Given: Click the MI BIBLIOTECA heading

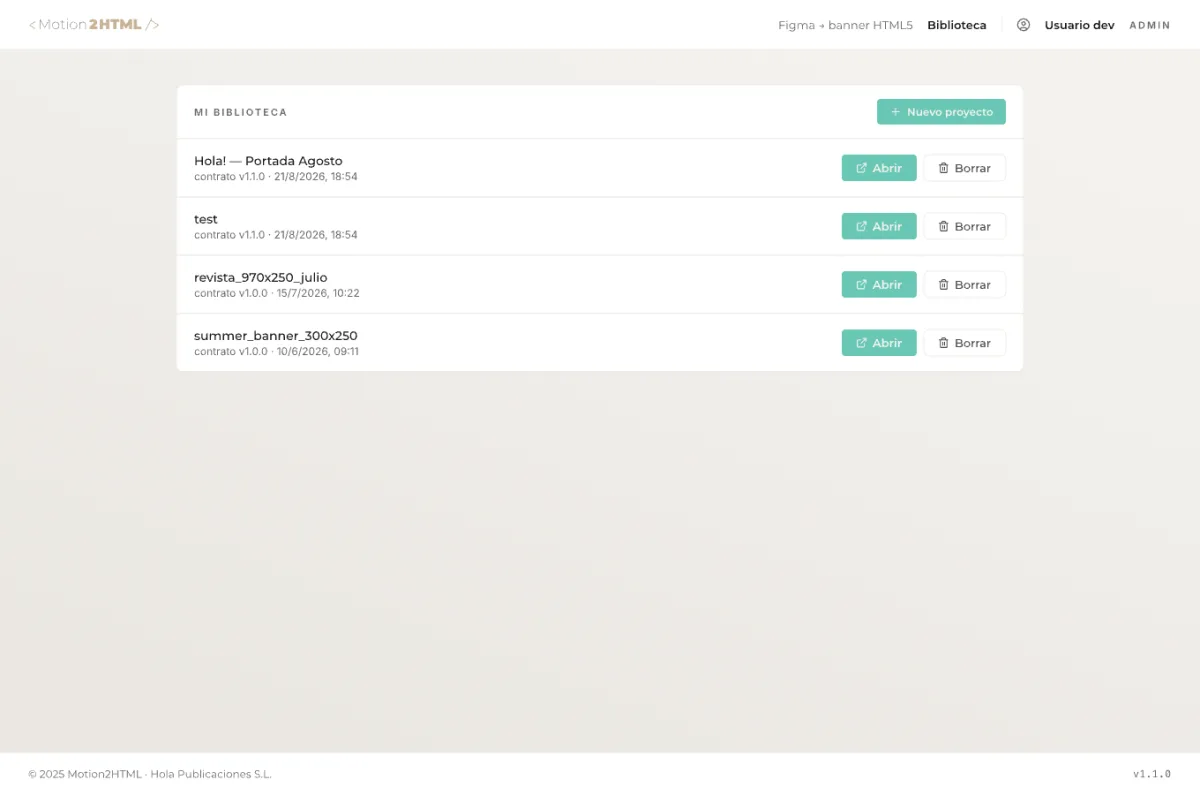Looking at the screenshot, I should tap(241, 112).
